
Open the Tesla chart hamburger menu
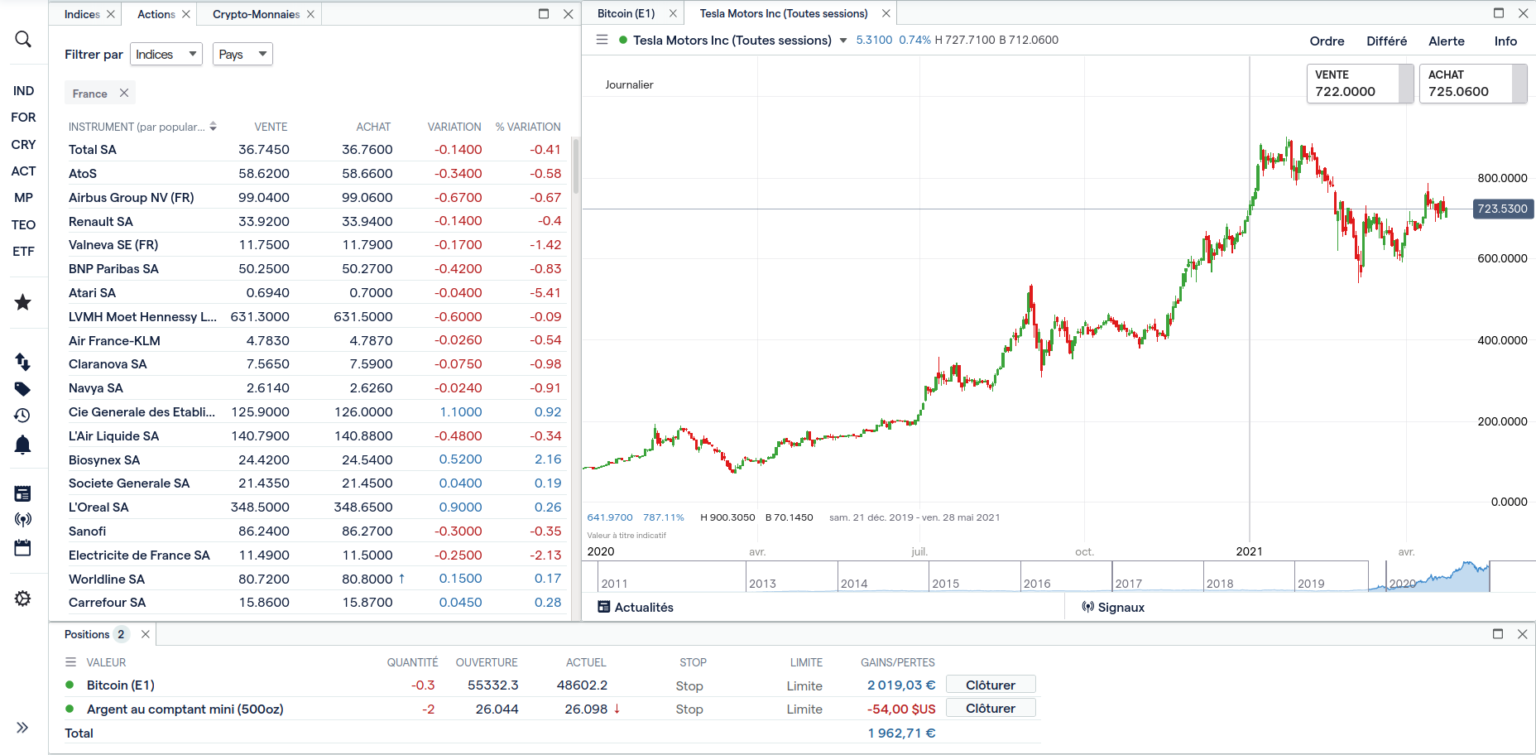point(601,40)
